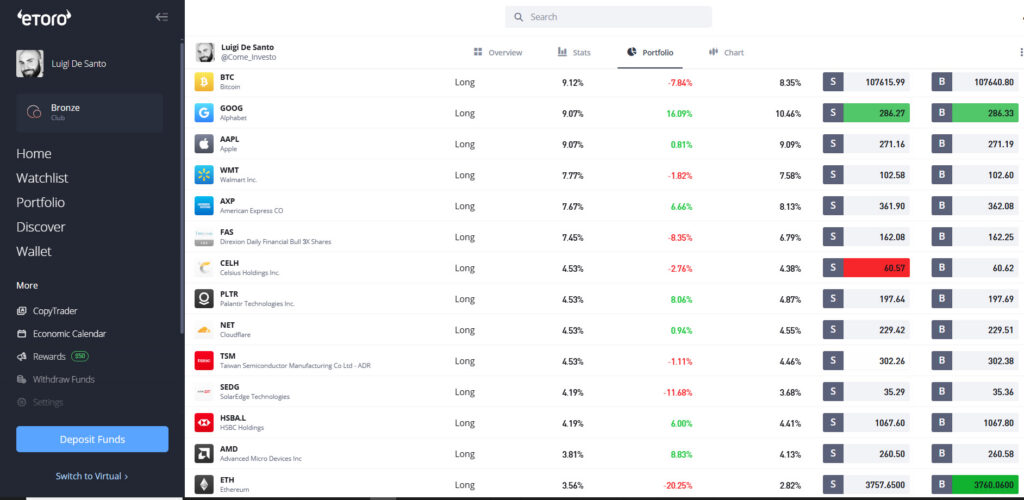Click the Bitcoin BTC logo icon
The height and width of the screenshot is (500, 1024).
pos(204,82)
